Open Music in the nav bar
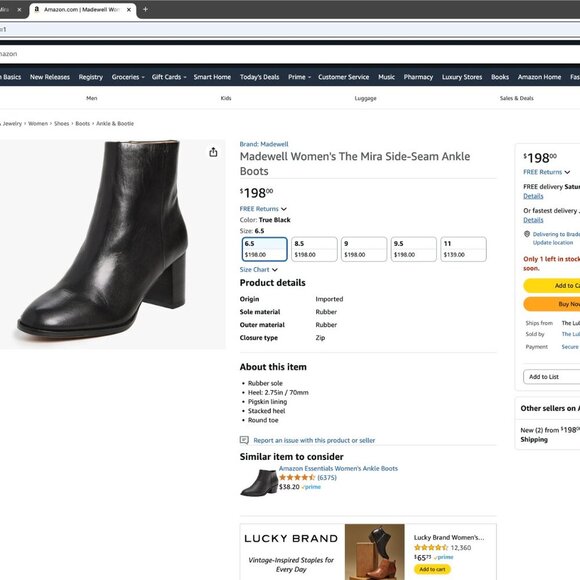The height and width of the screenshot is (580, 580). coord(386,77)
